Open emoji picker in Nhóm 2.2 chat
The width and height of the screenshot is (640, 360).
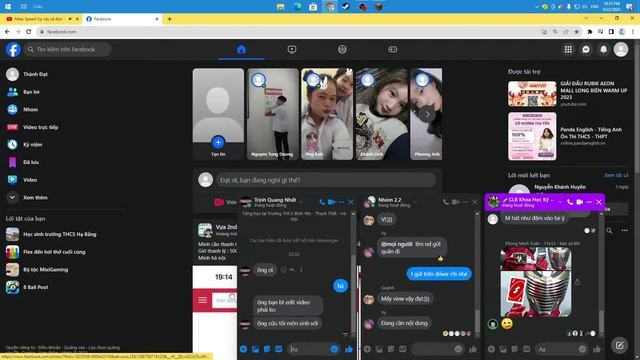[458, 349]
